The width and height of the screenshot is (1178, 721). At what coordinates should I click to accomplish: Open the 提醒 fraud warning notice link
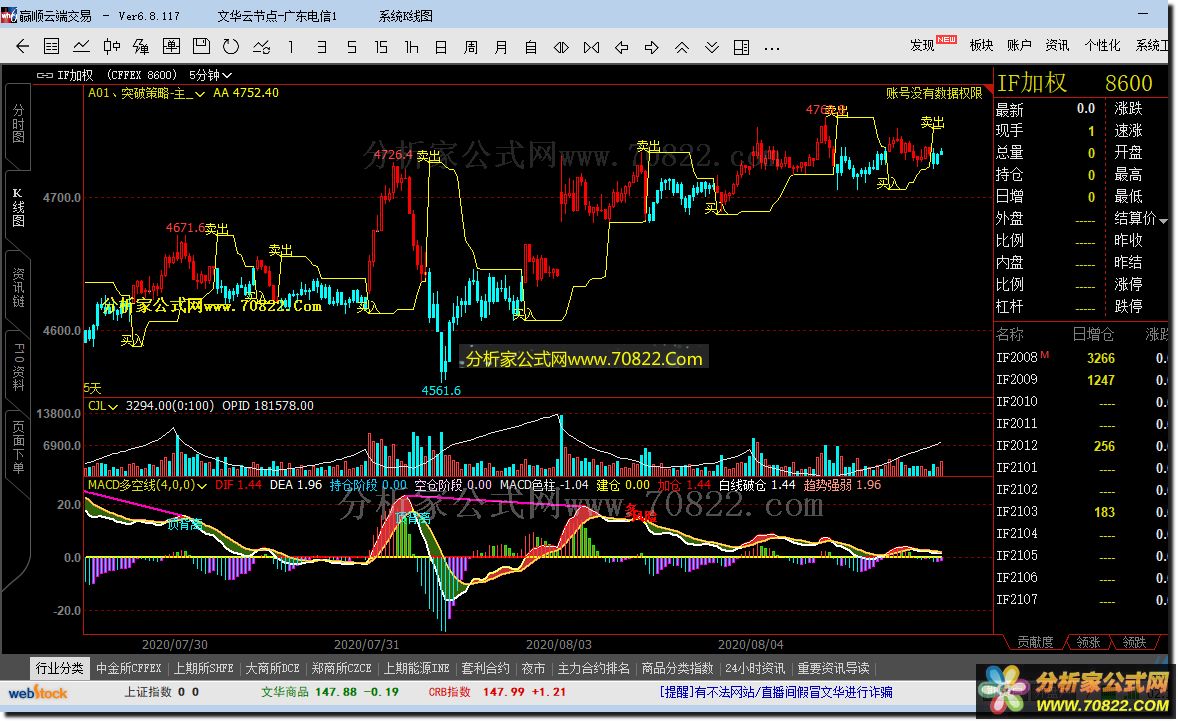point(776,692)
